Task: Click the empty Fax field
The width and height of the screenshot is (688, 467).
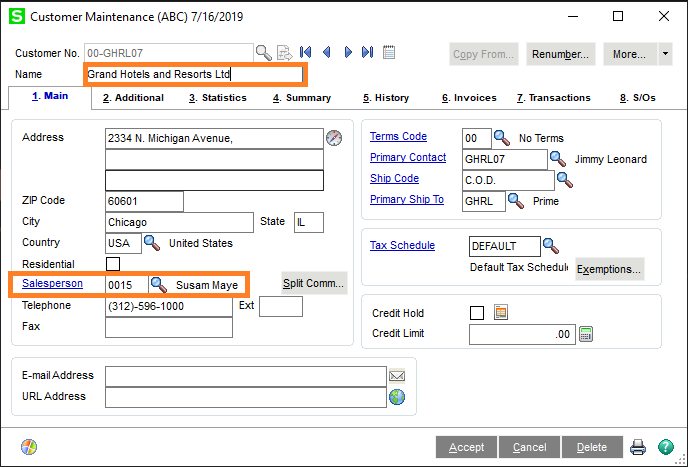Action: (169, 327)
